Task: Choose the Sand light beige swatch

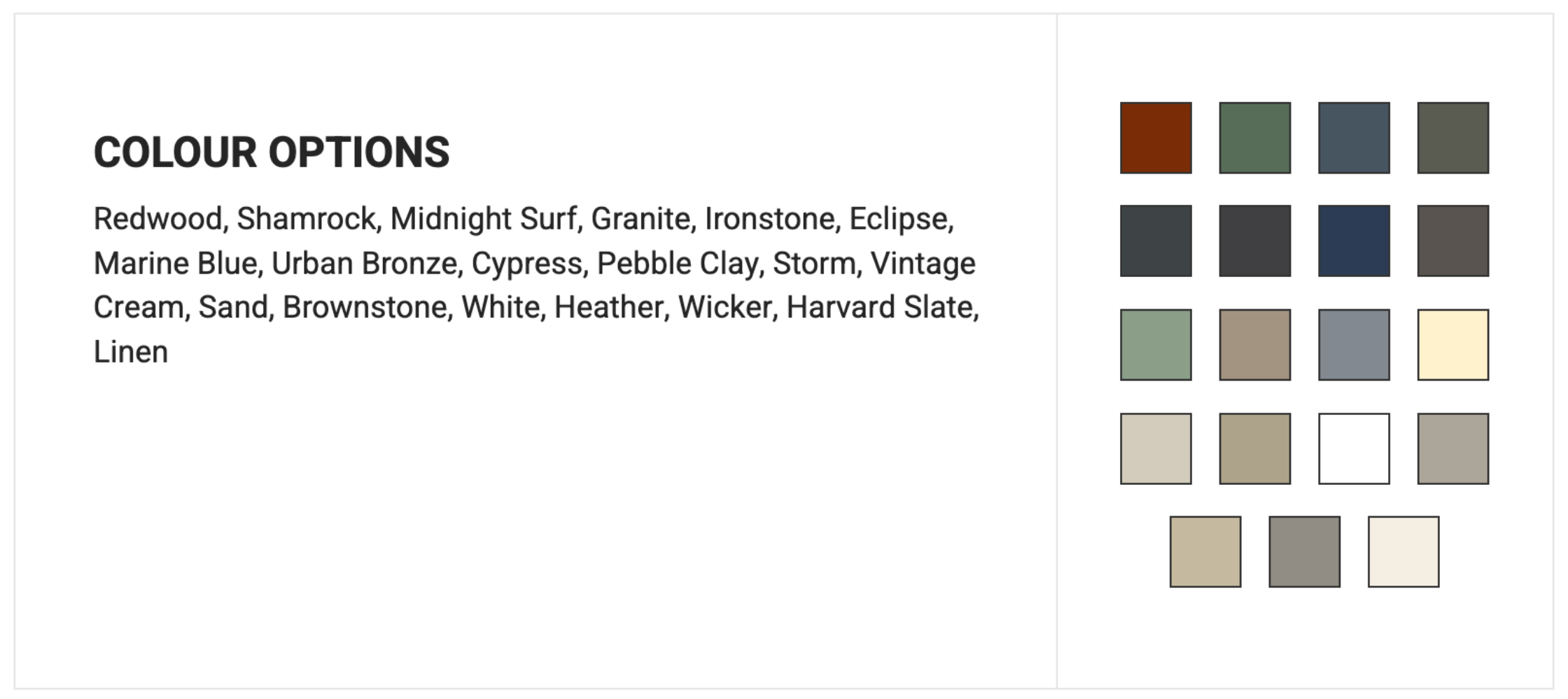Action: tap(1156, 449)
